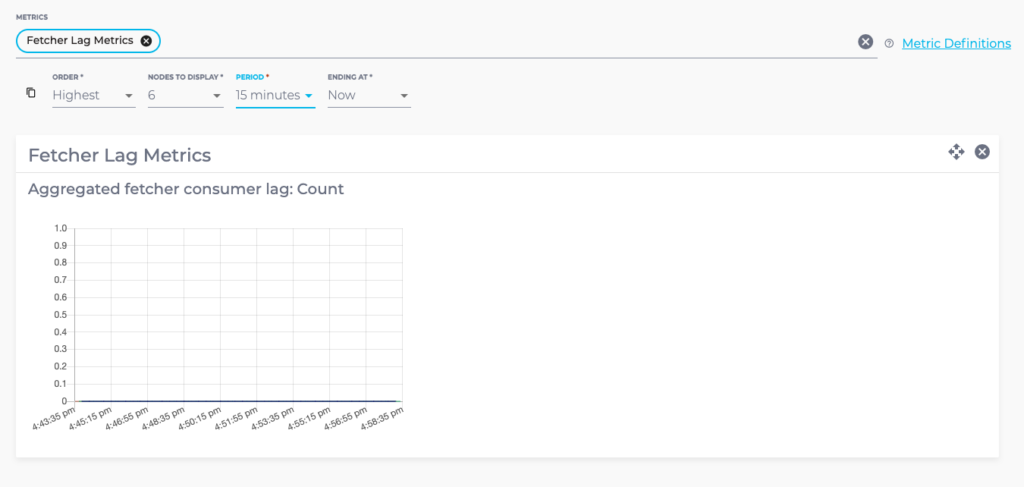
Task: Select the Fetcher Lag Metrics chip label
Action: click(80, 41)
